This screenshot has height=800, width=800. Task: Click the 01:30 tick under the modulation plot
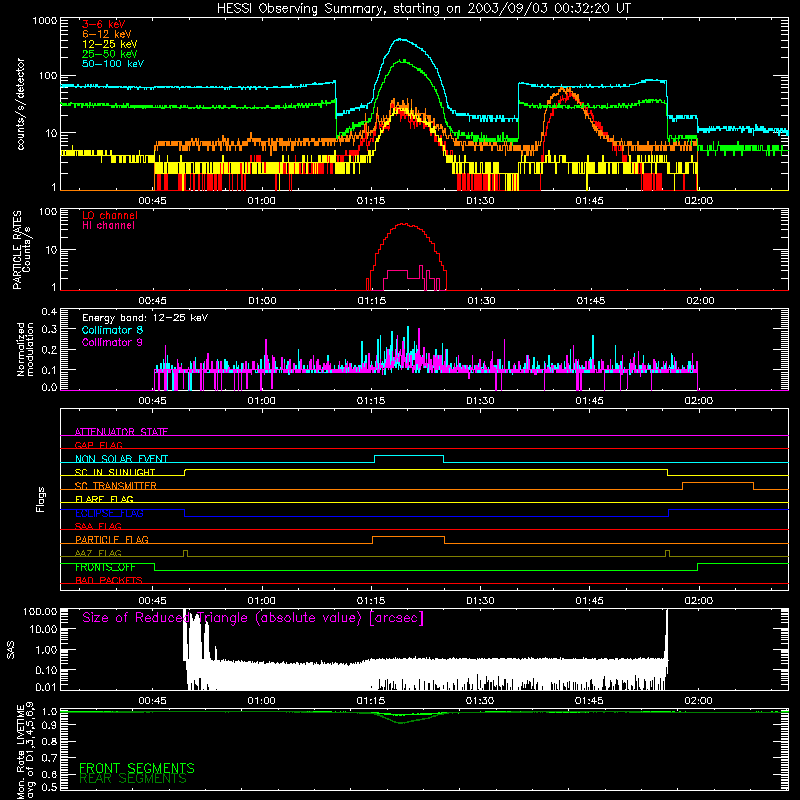click(480, 401)
